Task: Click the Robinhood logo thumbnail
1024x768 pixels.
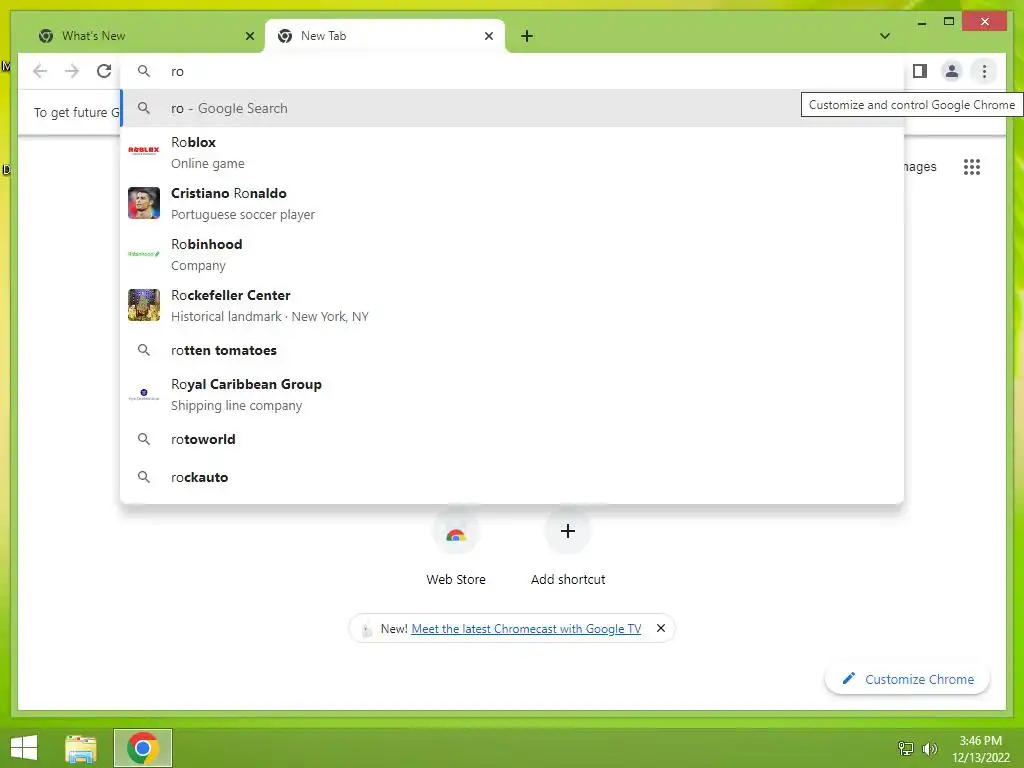Action: (x=144, y=254)
